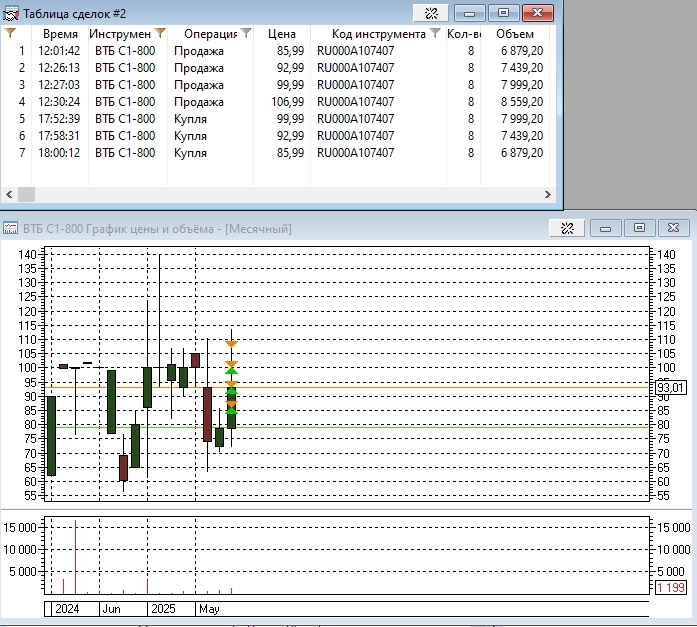Click the Объем column header
The height and width of the screenshot is (627, 697).
point(515,34)
